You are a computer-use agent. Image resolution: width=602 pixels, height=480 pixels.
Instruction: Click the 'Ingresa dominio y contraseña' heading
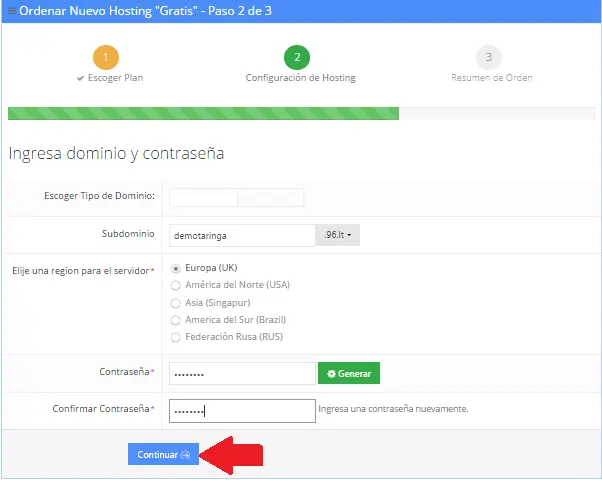(x=116, y=154)
